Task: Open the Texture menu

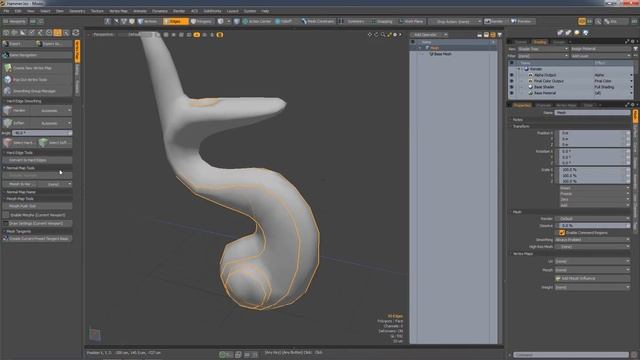Action: click(x=97, y=11)
